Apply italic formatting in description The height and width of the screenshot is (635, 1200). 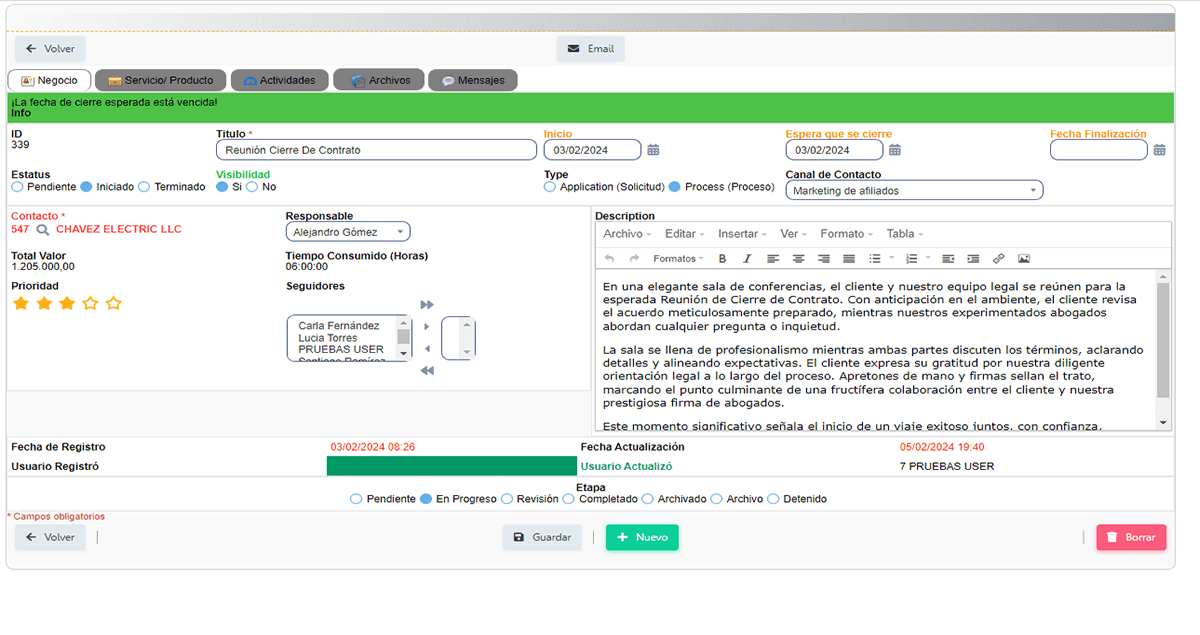point(747,259)
